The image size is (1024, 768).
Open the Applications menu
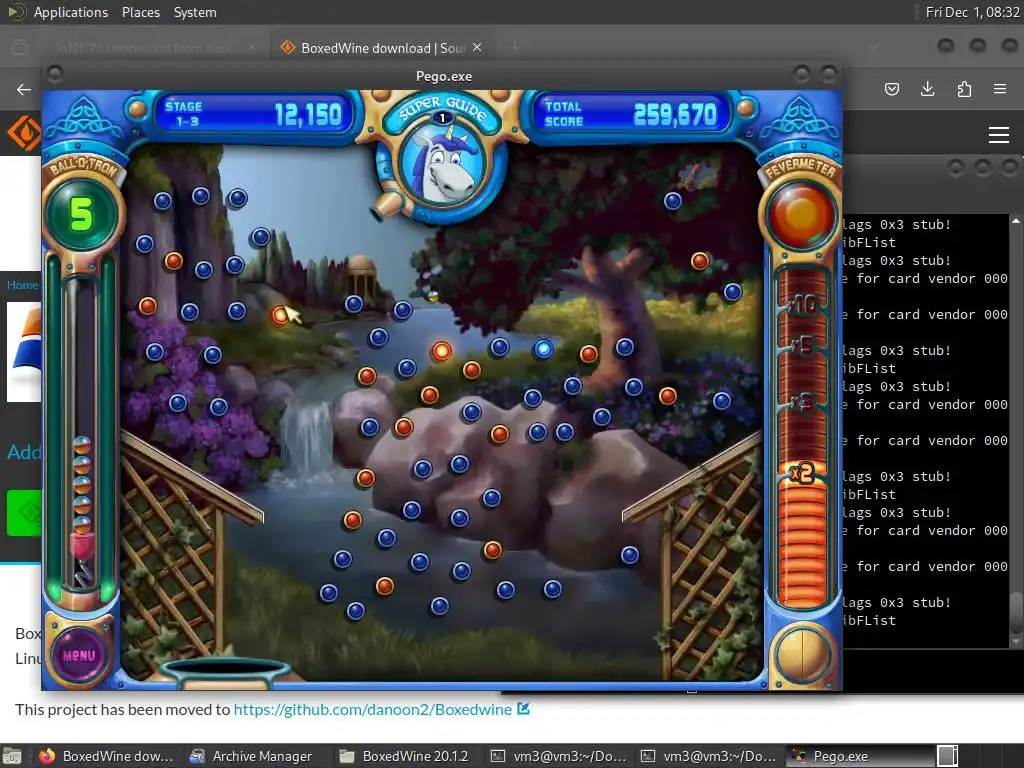coord(71,12)
